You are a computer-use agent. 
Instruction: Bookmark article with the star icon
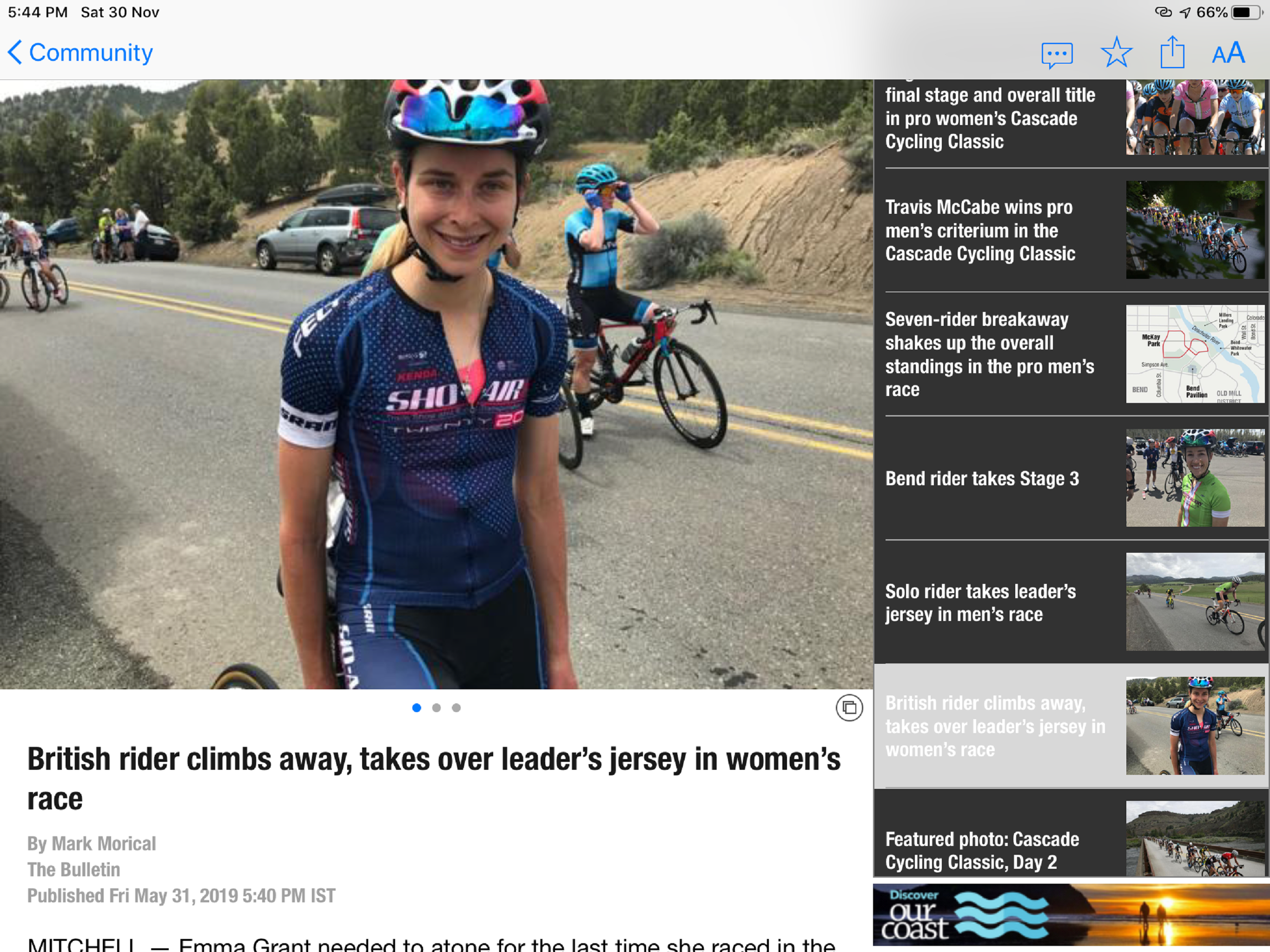[x=1116, y=53]
